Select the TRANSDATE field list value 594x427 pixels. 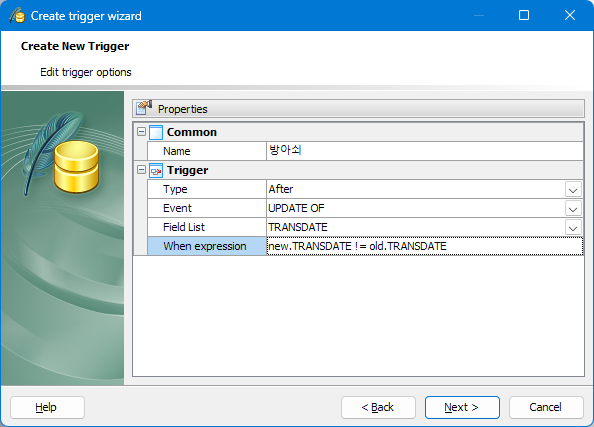[x=298, y=227]
